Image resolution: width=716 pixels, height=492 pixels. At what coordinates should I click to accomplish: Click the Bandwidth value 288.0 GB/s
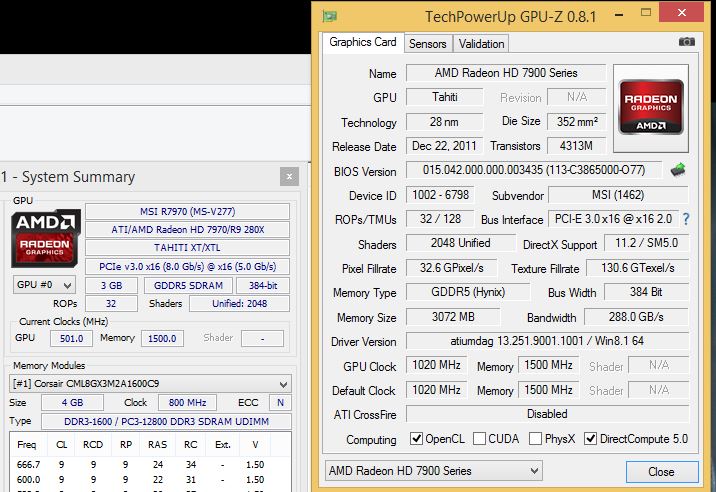click(636, 317)
